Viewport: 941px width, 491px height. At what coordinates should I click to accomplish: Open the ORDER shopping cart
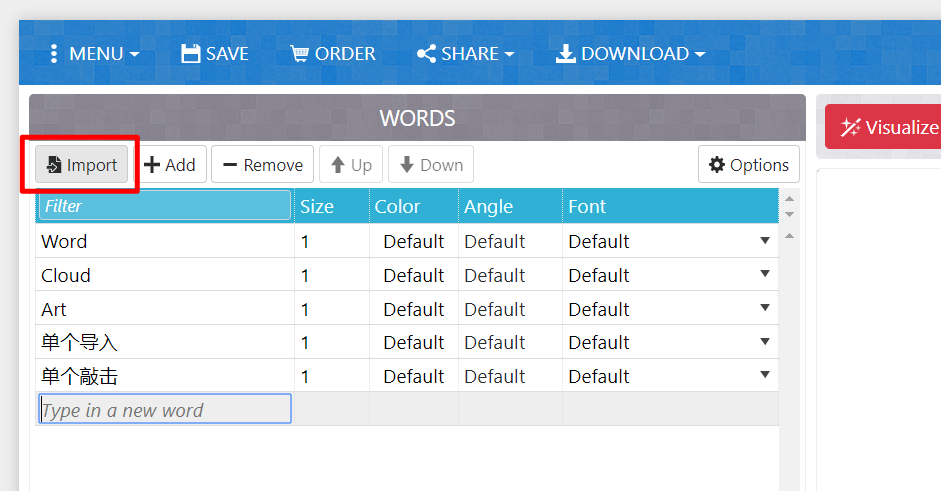point(332,53)
